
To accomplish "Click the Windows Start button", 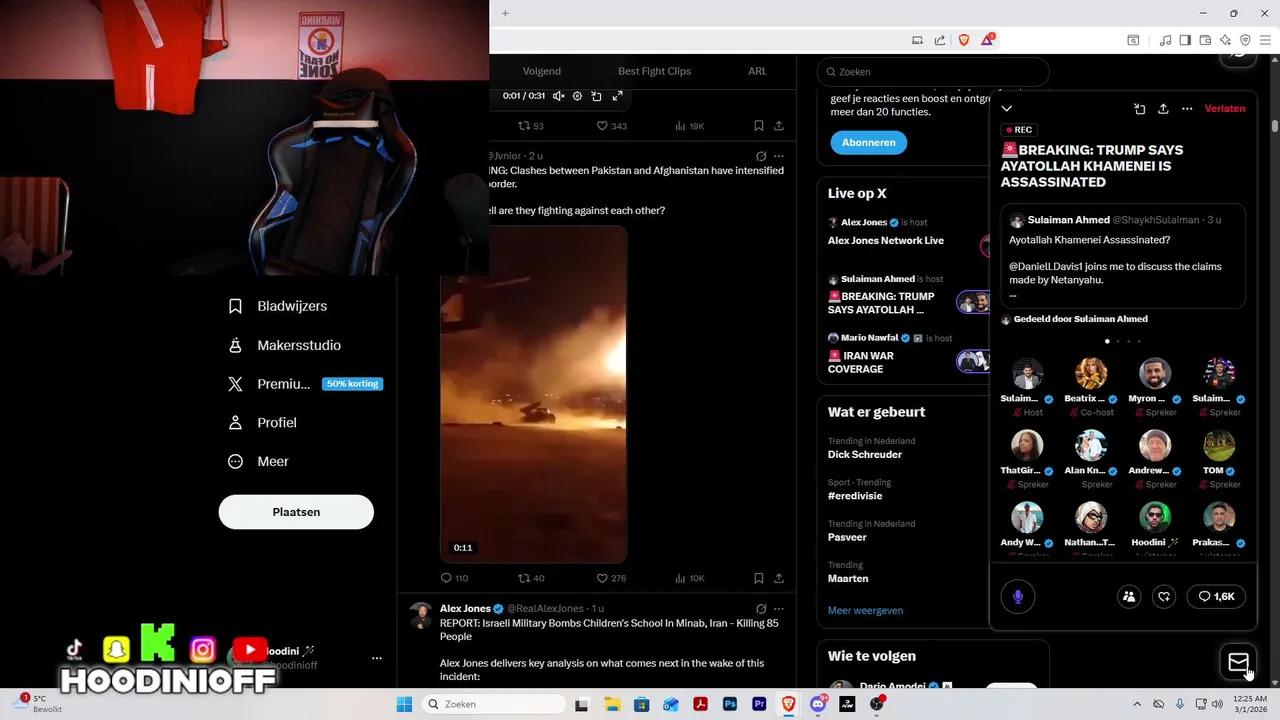I will [x=404, y=704].
